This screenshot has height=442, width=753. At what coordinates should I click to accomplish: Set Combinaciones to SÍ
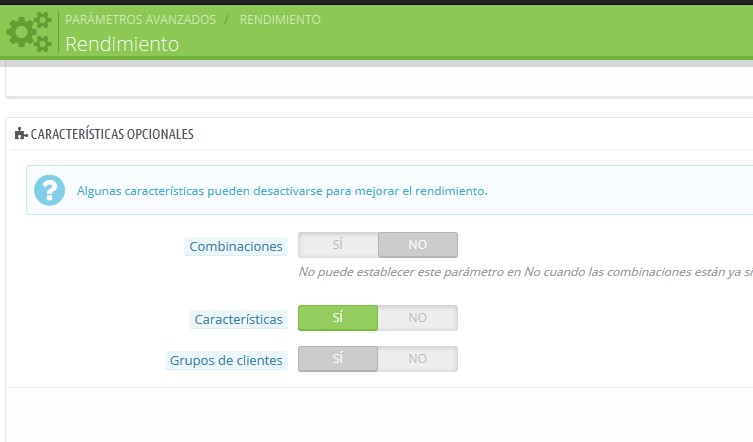(338, 245)
